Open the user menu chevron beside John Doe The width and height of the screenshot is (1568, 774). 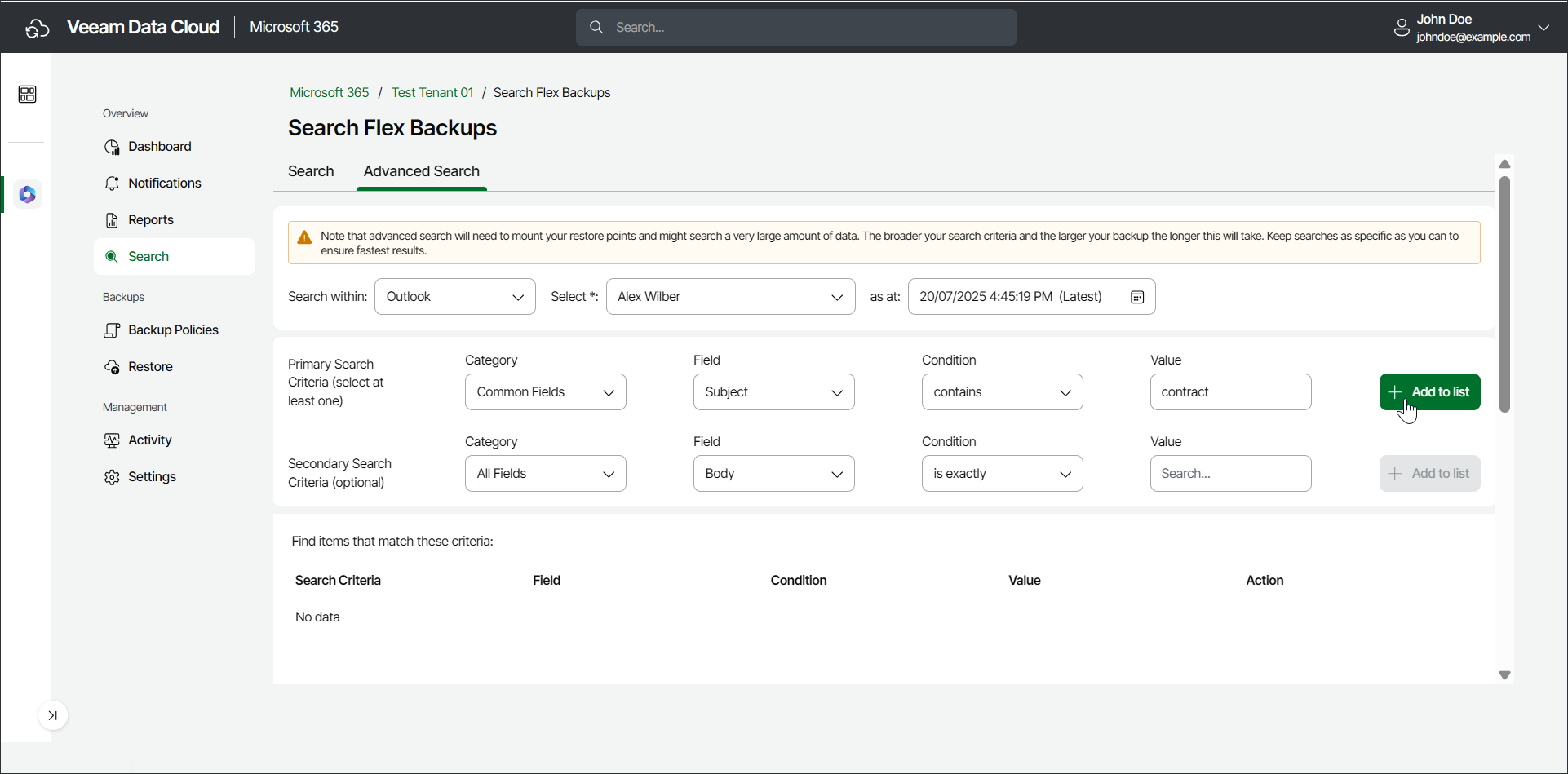(x=1544, y=27)
